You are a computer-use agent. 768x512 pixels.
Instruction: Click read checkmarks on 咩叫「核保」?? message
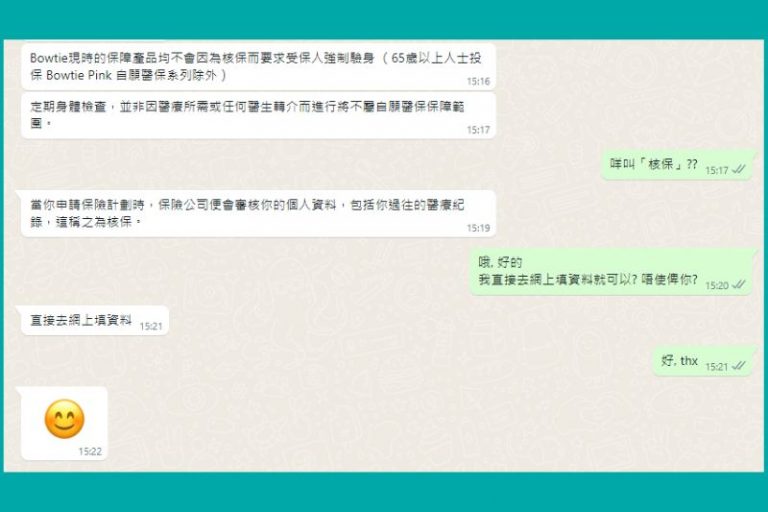coord(739,170)
